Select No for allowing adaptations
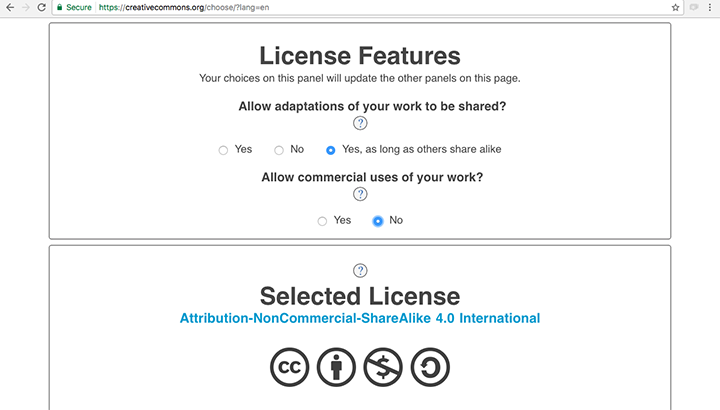The height and width of the screenshot is (410, 720). (279, 150)
